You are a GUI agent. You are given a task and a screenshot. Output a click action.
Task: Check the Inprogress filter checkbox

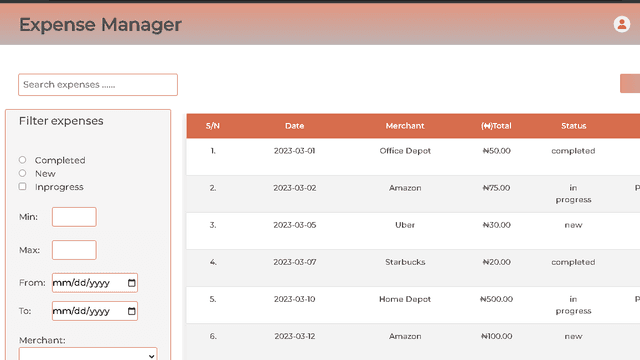[x=22, y=187]
